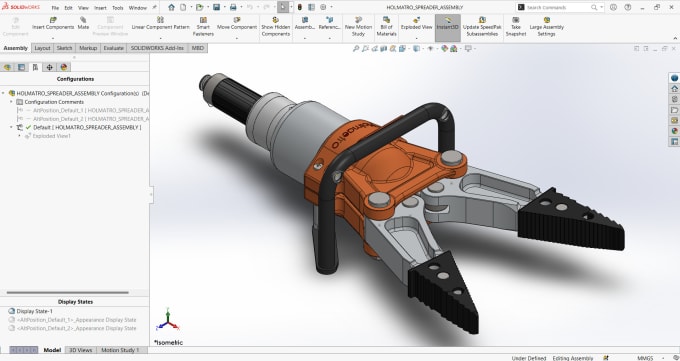The height and width of the screenshot is (361, 680).
Task: Click Zoom to Area icon in view toolbar
Action: coord(366,49)
